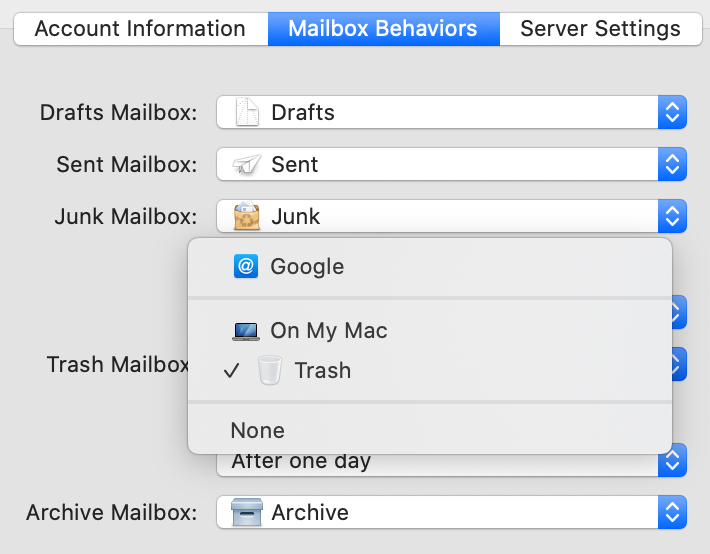Viewport: 710px width, 554px height.
Task: Click the Drafts dropdown stepper arrows
Action: click(672, 112)
